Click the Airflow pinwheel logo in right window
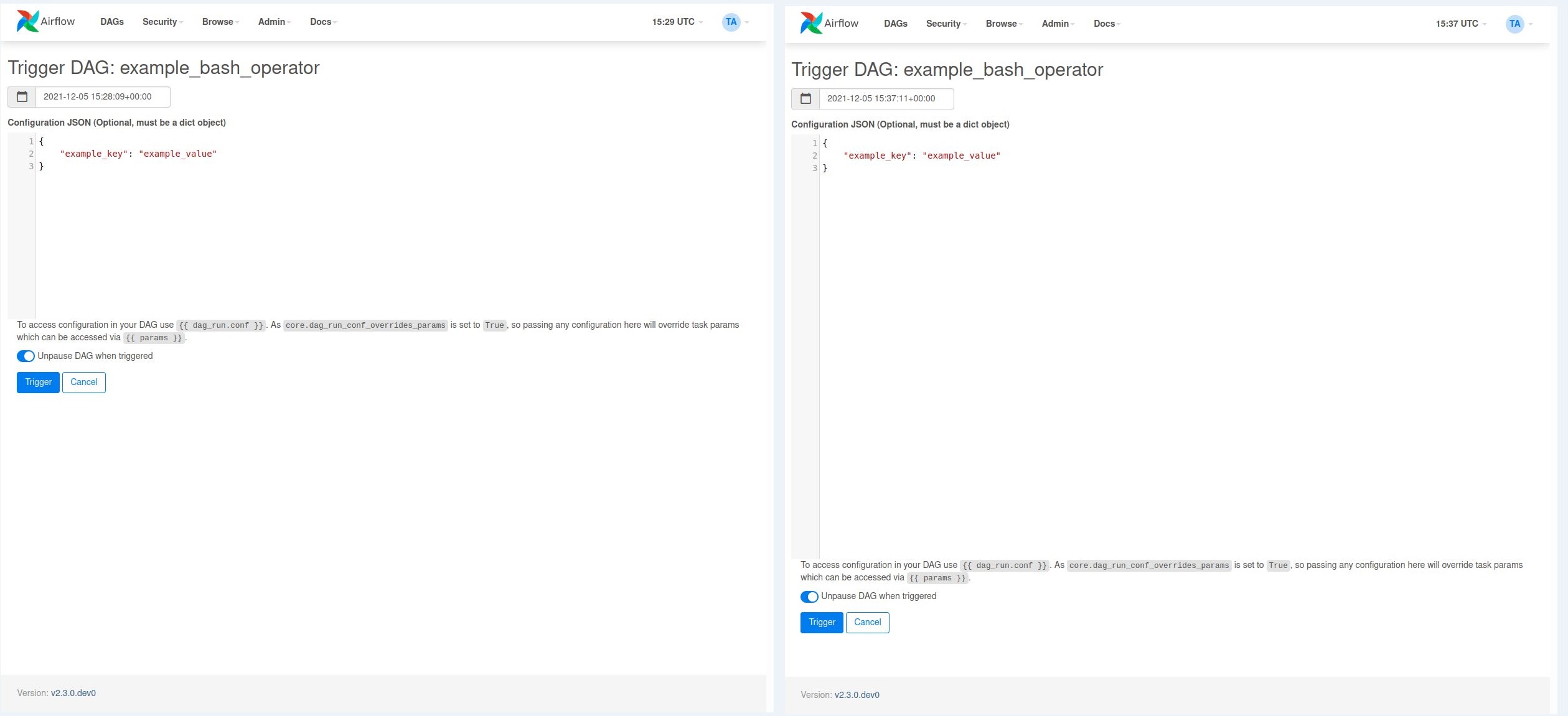Image resolution: width=1568 pixels, height=716 pixels. (811, 23)
